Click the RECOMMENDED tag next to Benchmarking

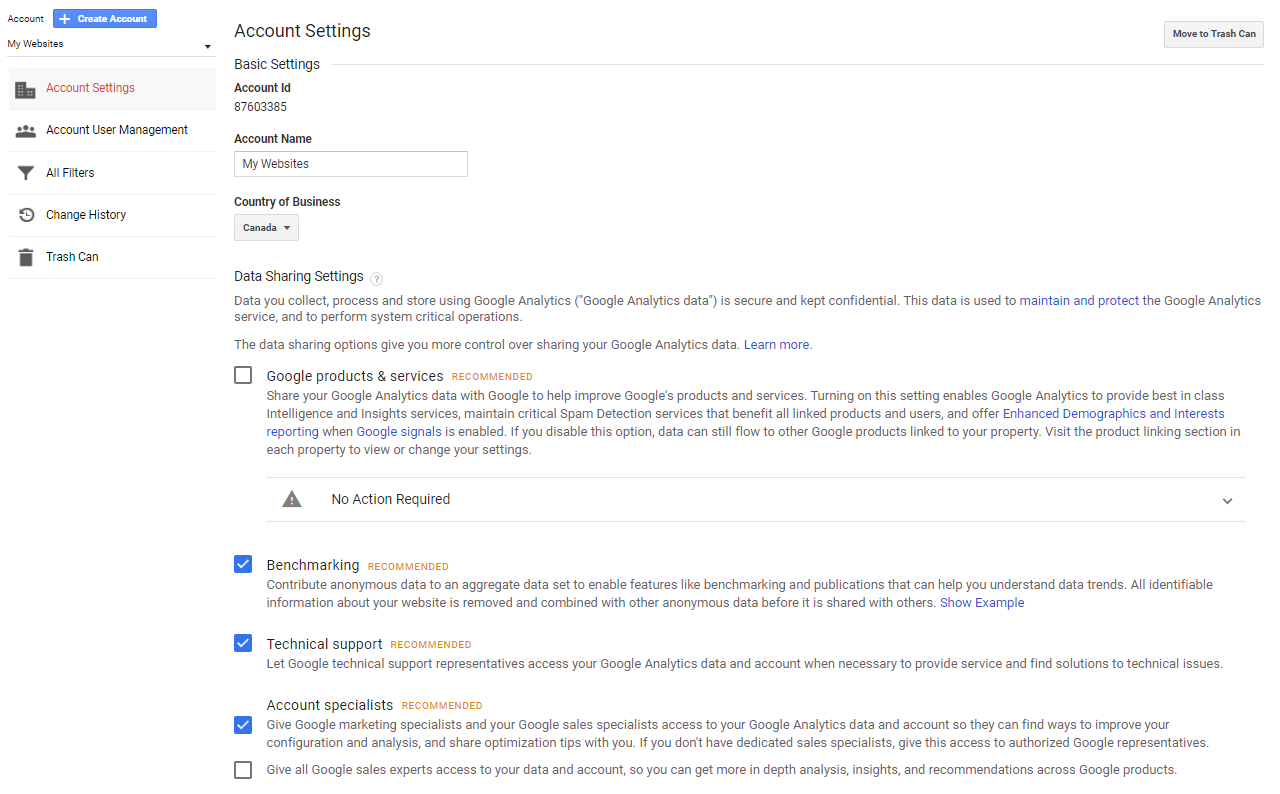point(408,567)
